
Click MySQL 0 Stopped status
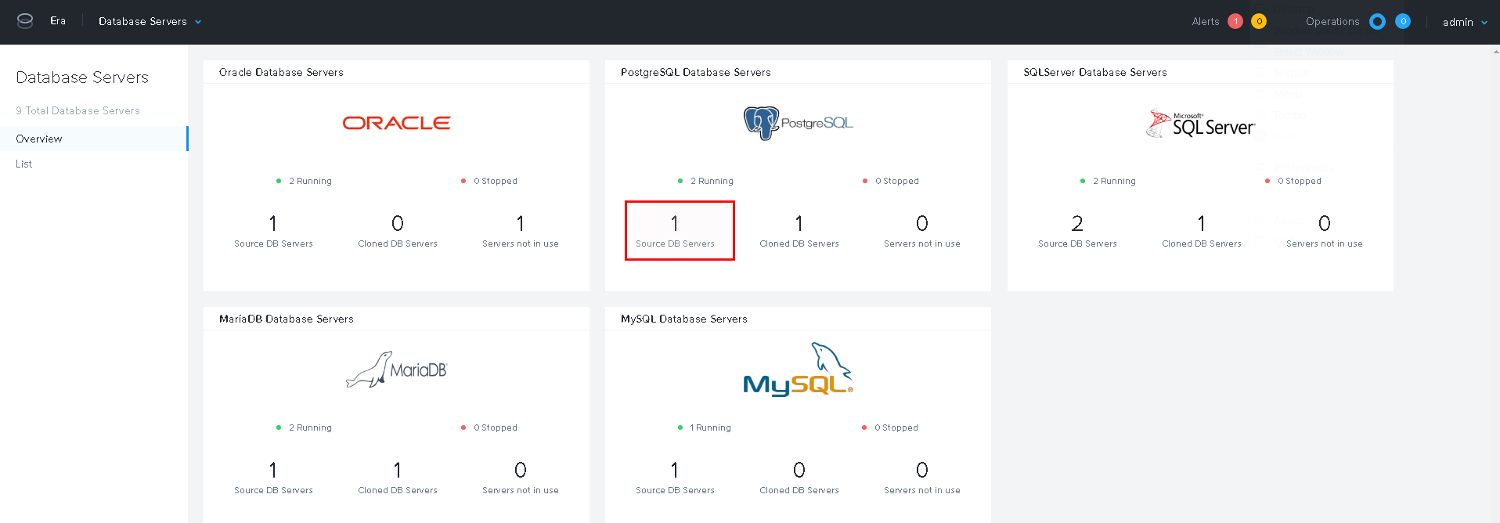[x=891, y=428]
